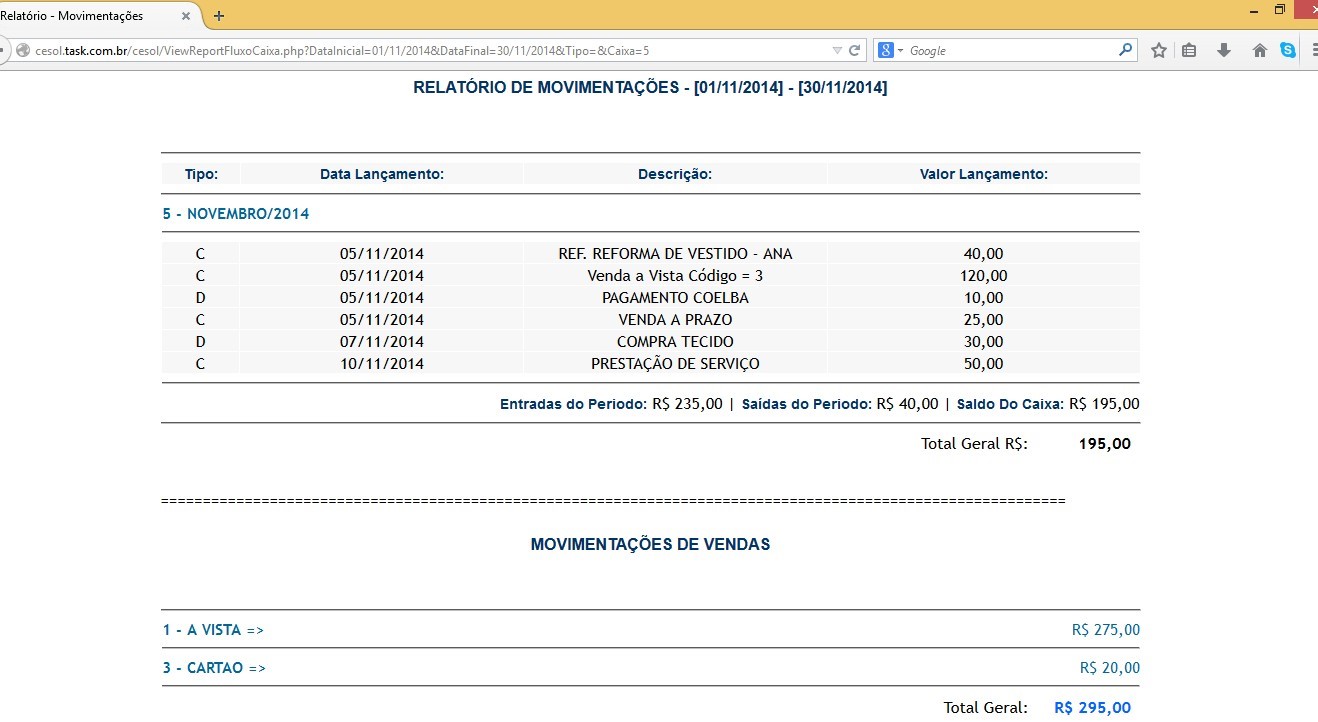
Task: Close the Relatório - Movimentações tab
Action: (x=185, y=16)
